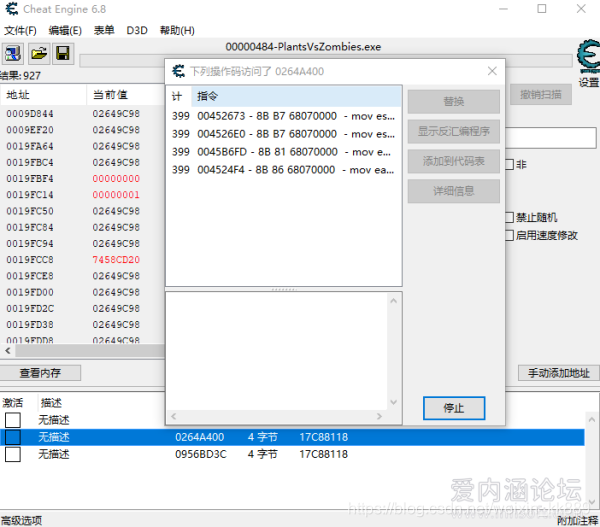This screenshot has width=600, height=527.
Task: Click the 高级选项 status label
Action: coord(21,520)
